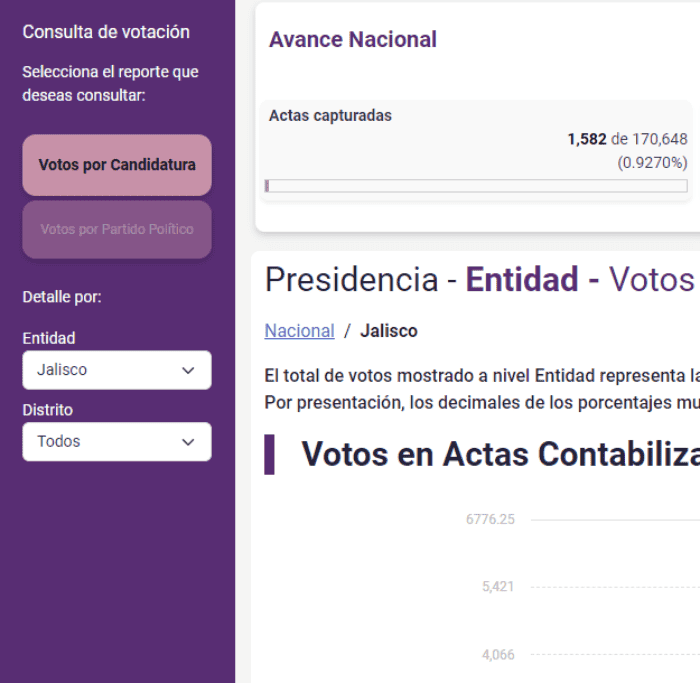Open the Entidad dropdown showing Jalisco
Screen dimensions: 700x683
(x=117, y=370)
